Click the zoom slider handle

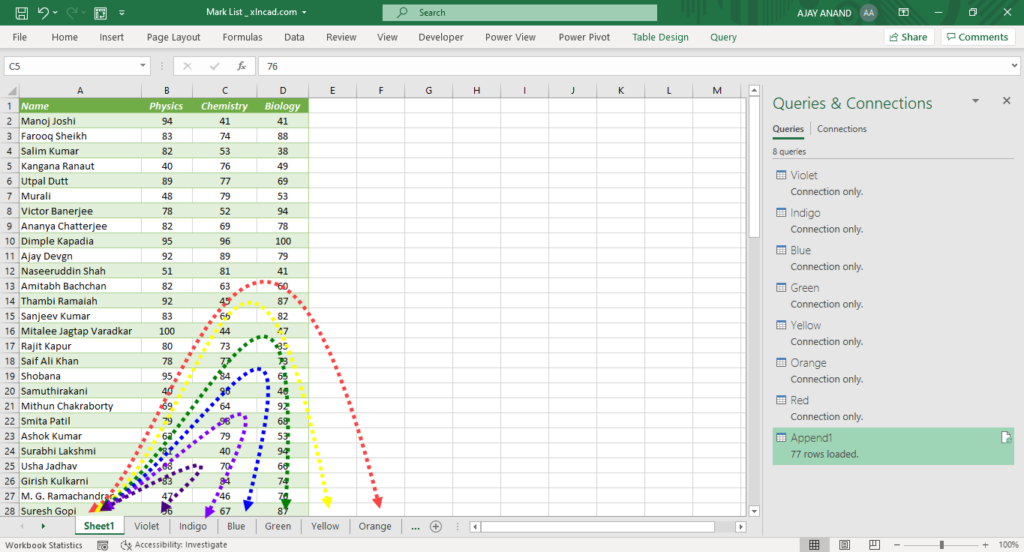(941, 545)
